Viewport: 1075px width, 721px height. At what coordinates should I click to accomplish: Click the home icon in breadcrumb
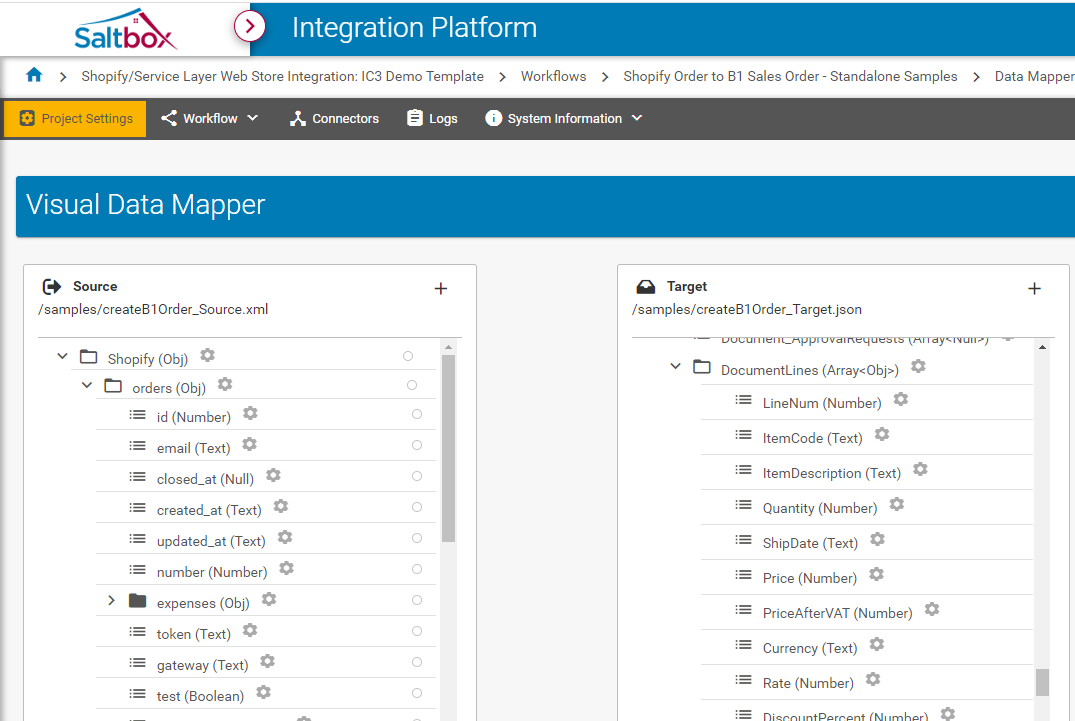pos(34,76)
